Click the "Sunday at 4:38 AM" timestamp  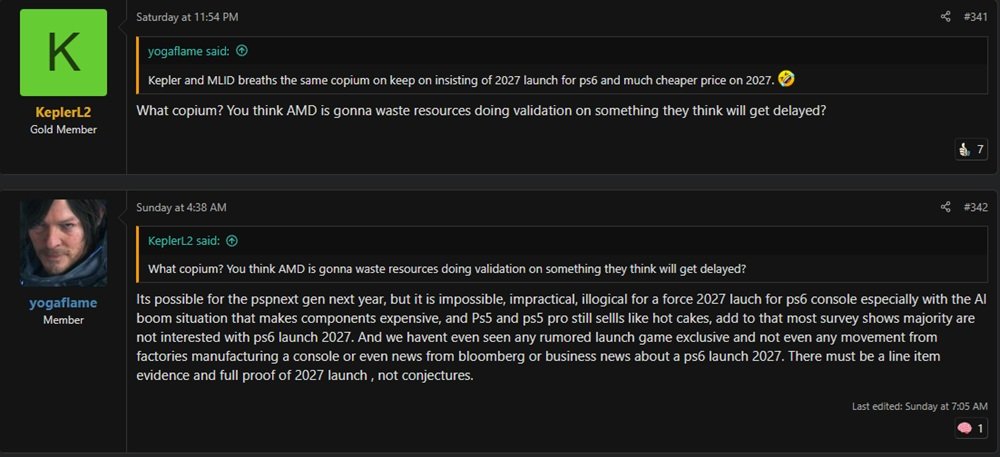(181, 207)
